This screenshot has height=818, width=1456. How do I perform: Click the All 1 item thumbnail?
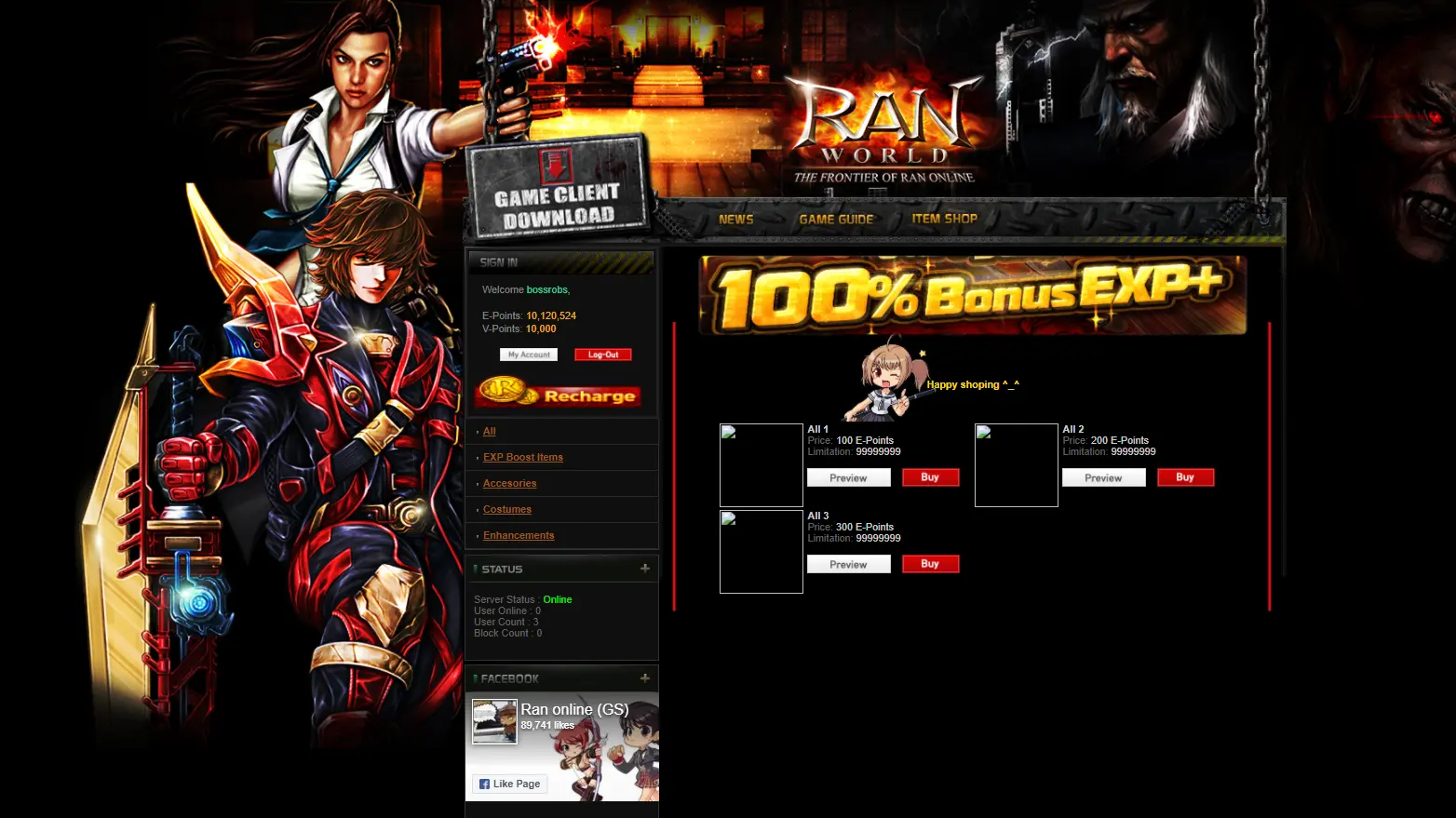(x=762, y=465)
